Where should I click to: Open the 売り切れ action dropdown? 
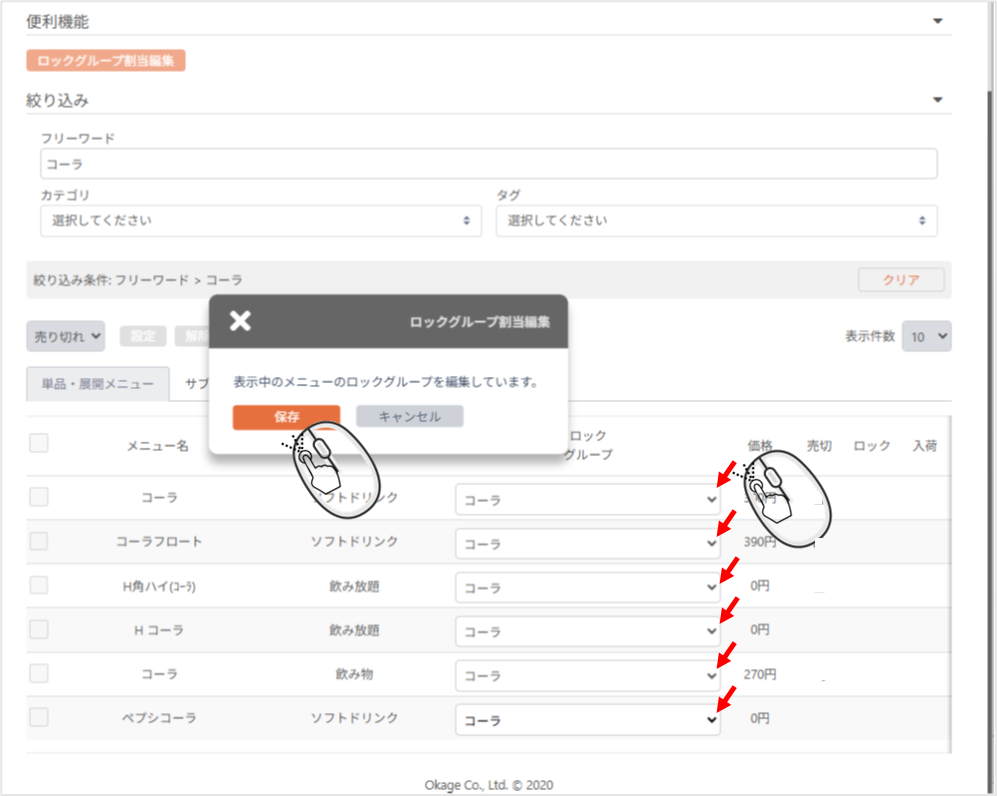point(66,337)
